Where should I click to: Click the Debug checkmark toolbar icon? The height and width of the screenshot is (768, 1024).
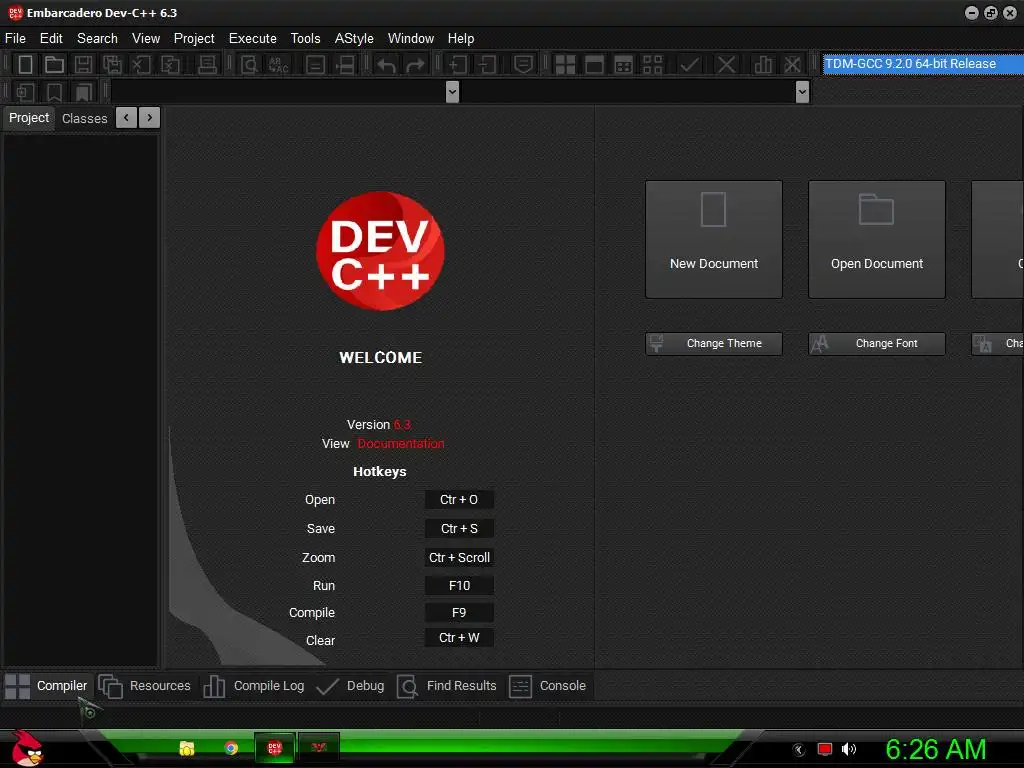[x=690, y=65]
